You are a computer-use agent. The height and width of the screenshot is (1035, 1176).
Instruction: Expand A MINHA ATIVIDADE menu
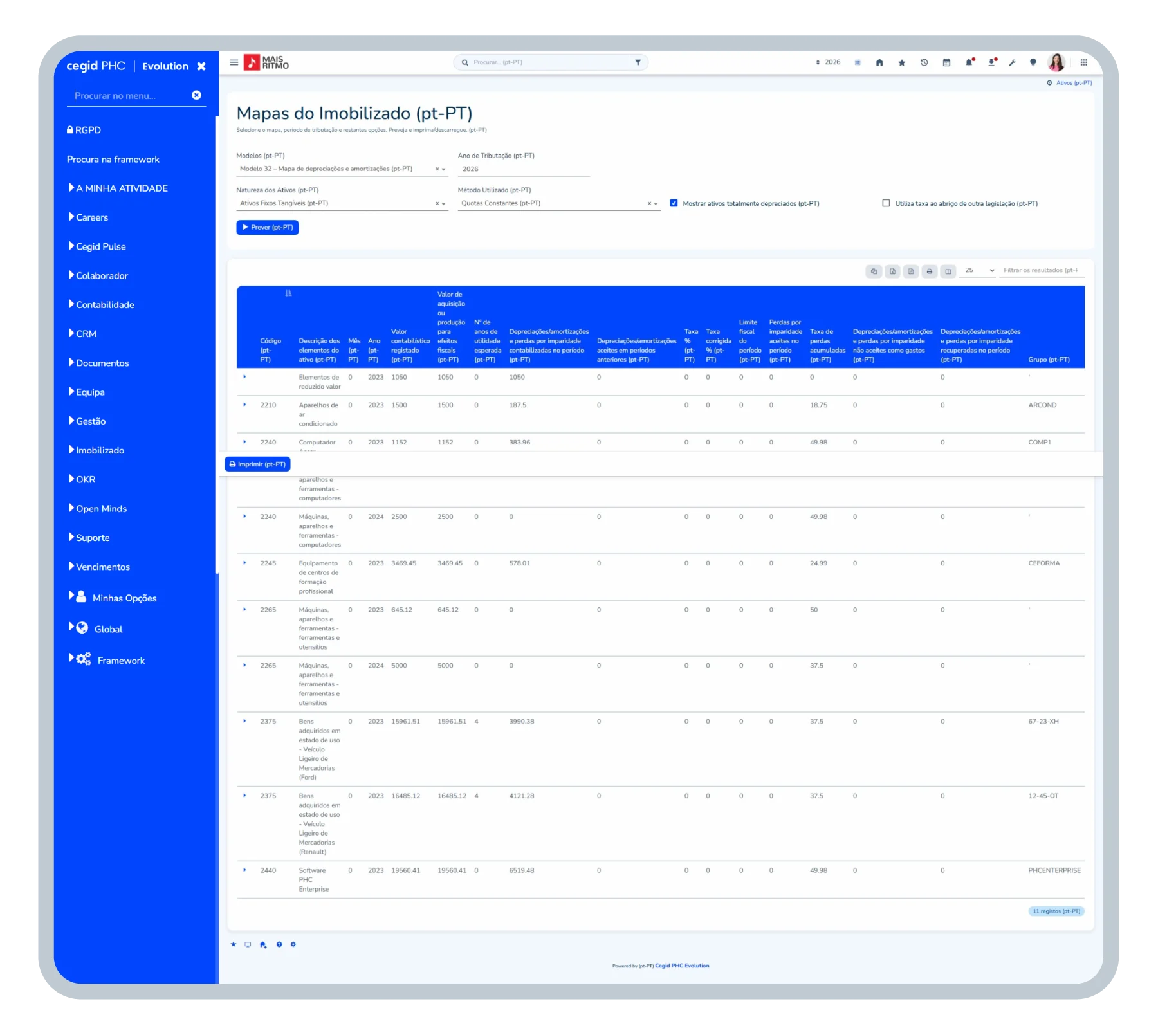[x=118, y=188]
